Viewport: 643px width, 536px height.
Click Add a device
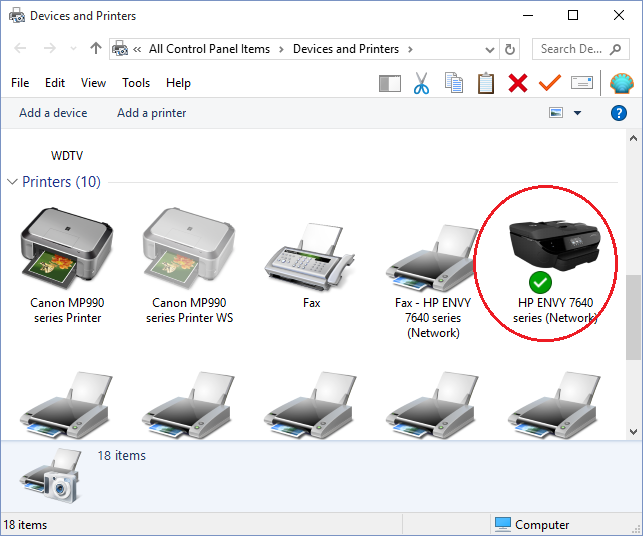point(53,113)
